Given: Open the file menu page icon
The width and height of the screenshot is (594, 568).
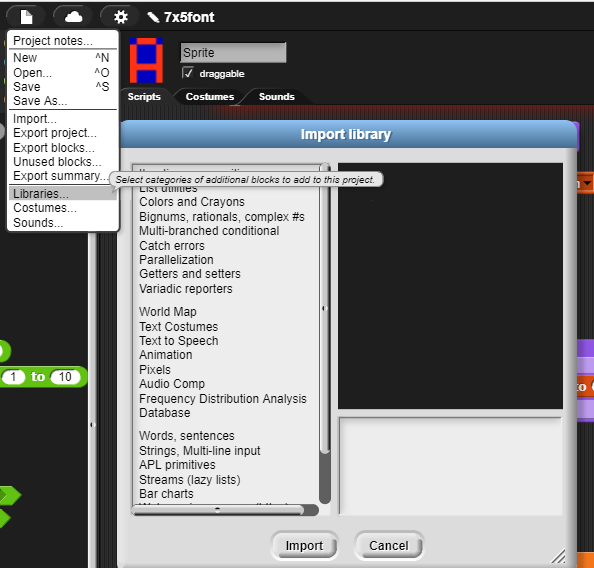Looking at the screenshot, I should point(26,17).
